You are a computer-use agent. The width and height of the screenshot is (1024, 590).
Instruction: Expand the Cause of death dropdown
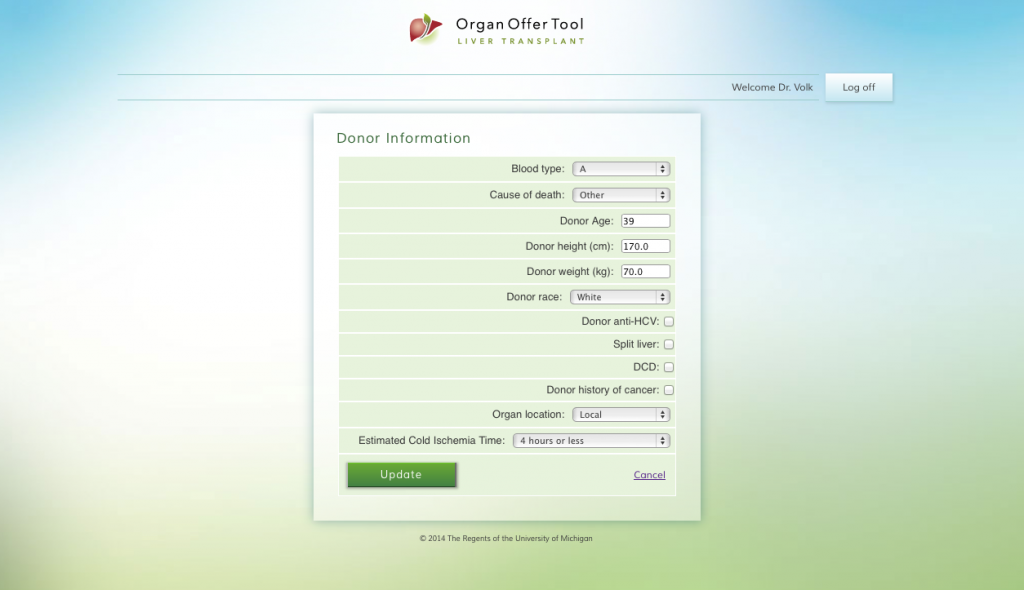pyautogui.click(x=620, y=195)
